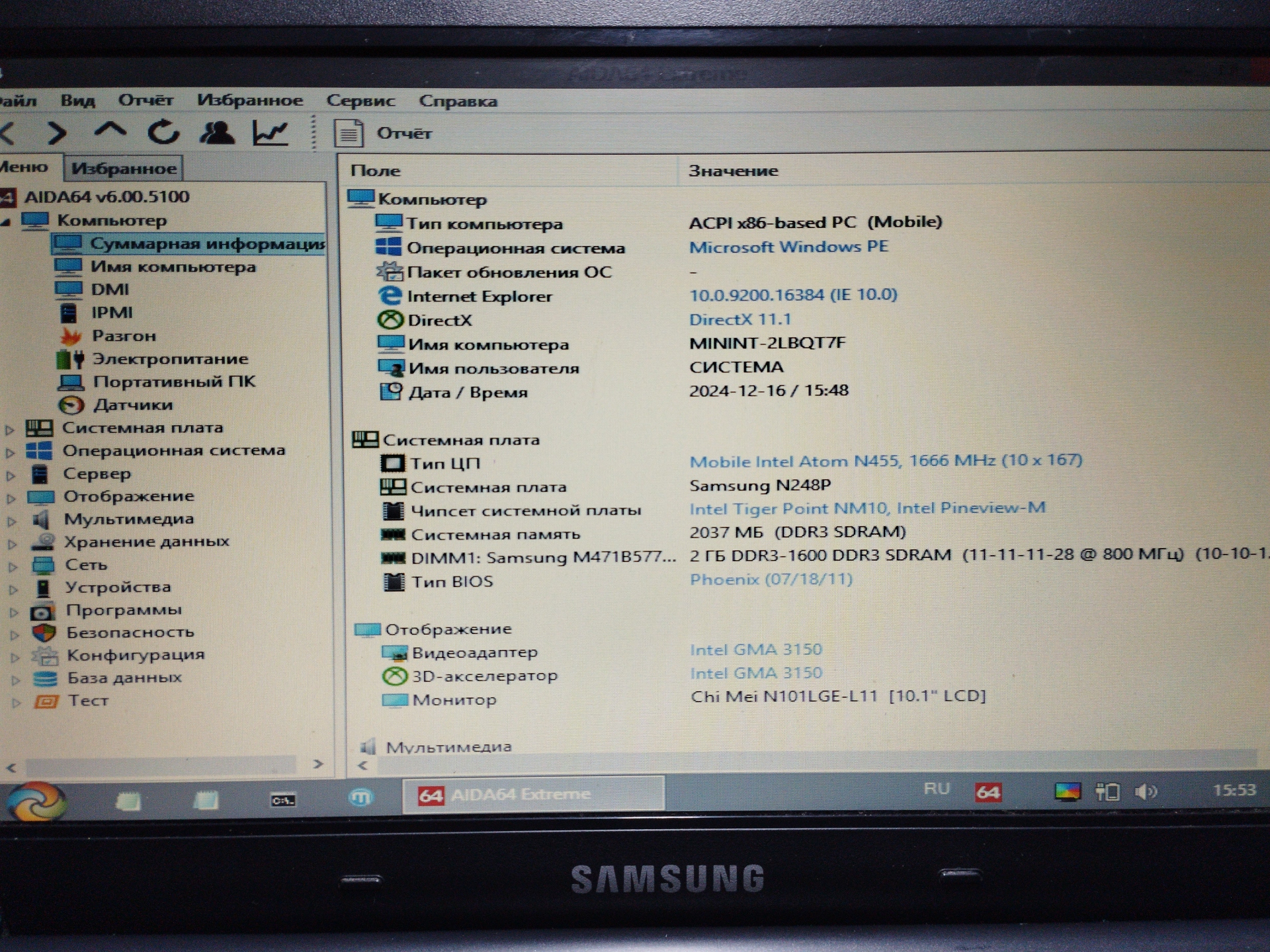The width and height of the screenshot is (1270, 952).
Task: Click the Операционная система Windows icon in tree
Action: [x=39, y=451]
